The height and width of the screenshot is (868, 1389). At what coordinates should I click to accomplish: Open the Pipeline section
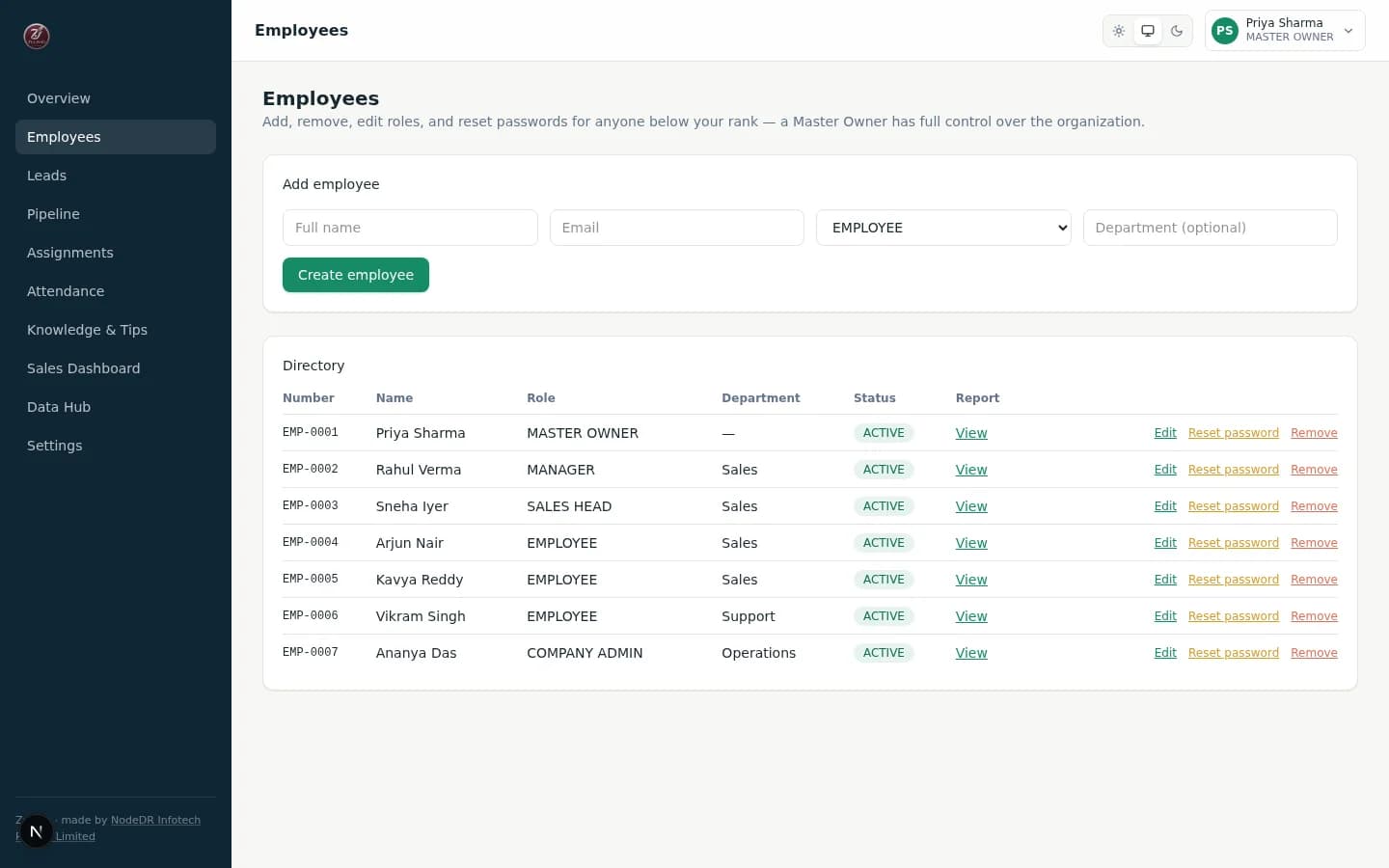coord(116,214)
